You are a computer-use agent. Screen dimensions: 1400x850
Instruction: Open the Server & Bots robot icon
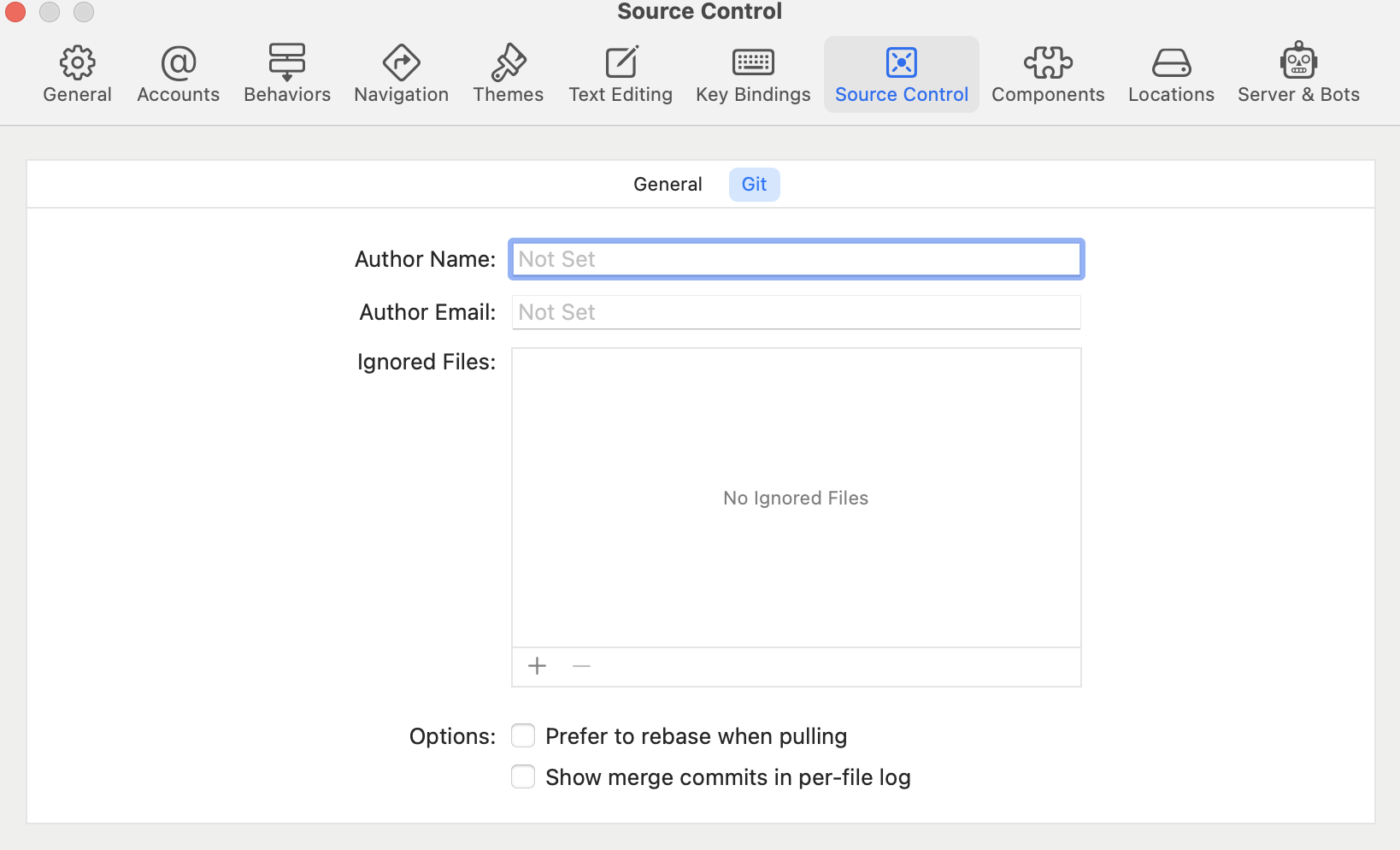click(1298, 61)
